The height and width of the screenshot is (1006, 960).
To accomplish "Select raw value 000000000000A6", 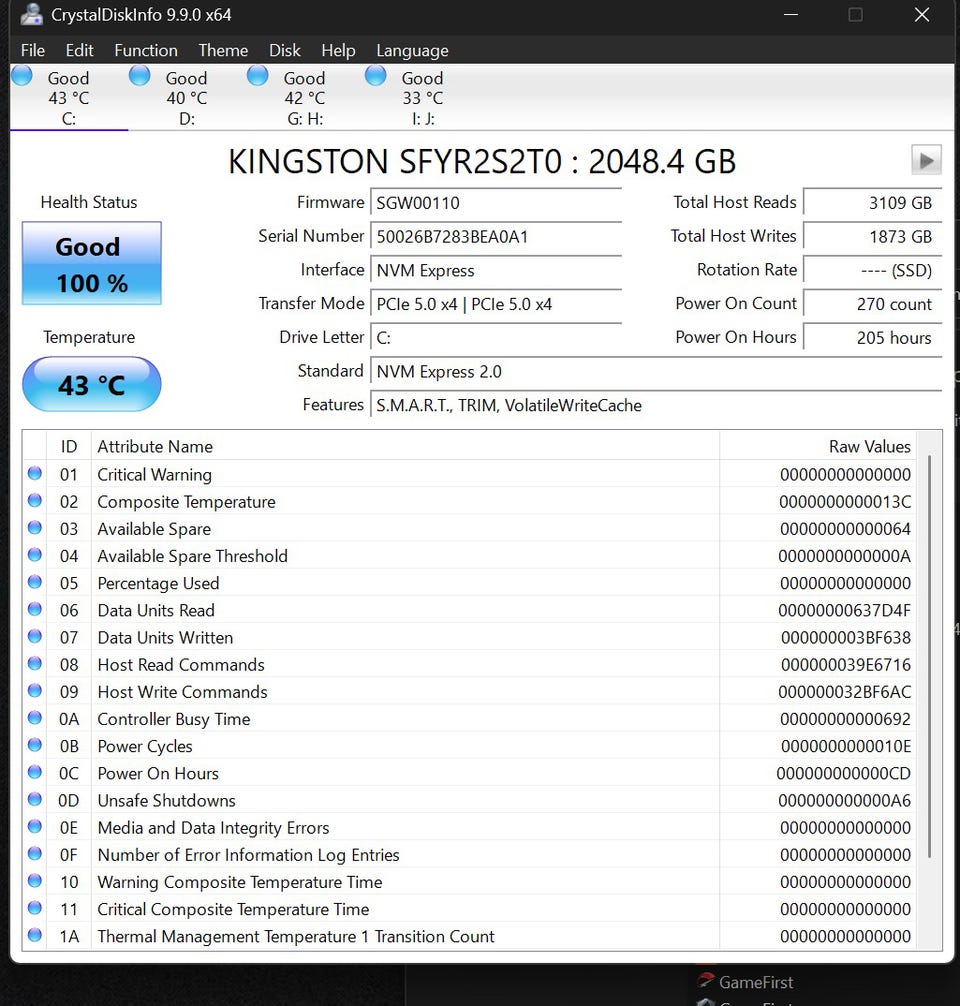I will pyautogui.click(x=844, y=801).
